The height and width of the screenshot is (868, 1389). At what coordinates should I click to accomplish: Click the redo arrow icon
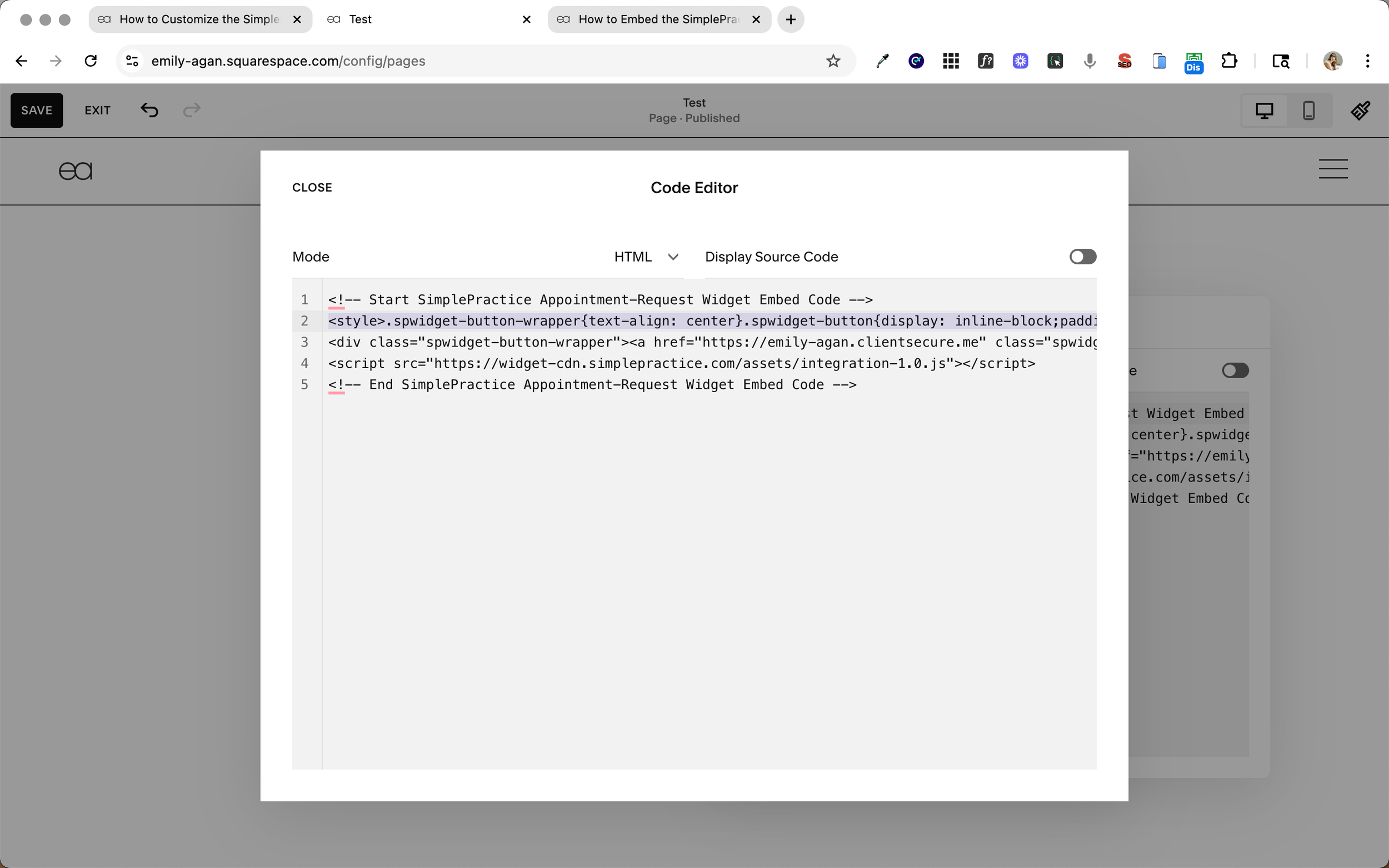click(191, 109)
